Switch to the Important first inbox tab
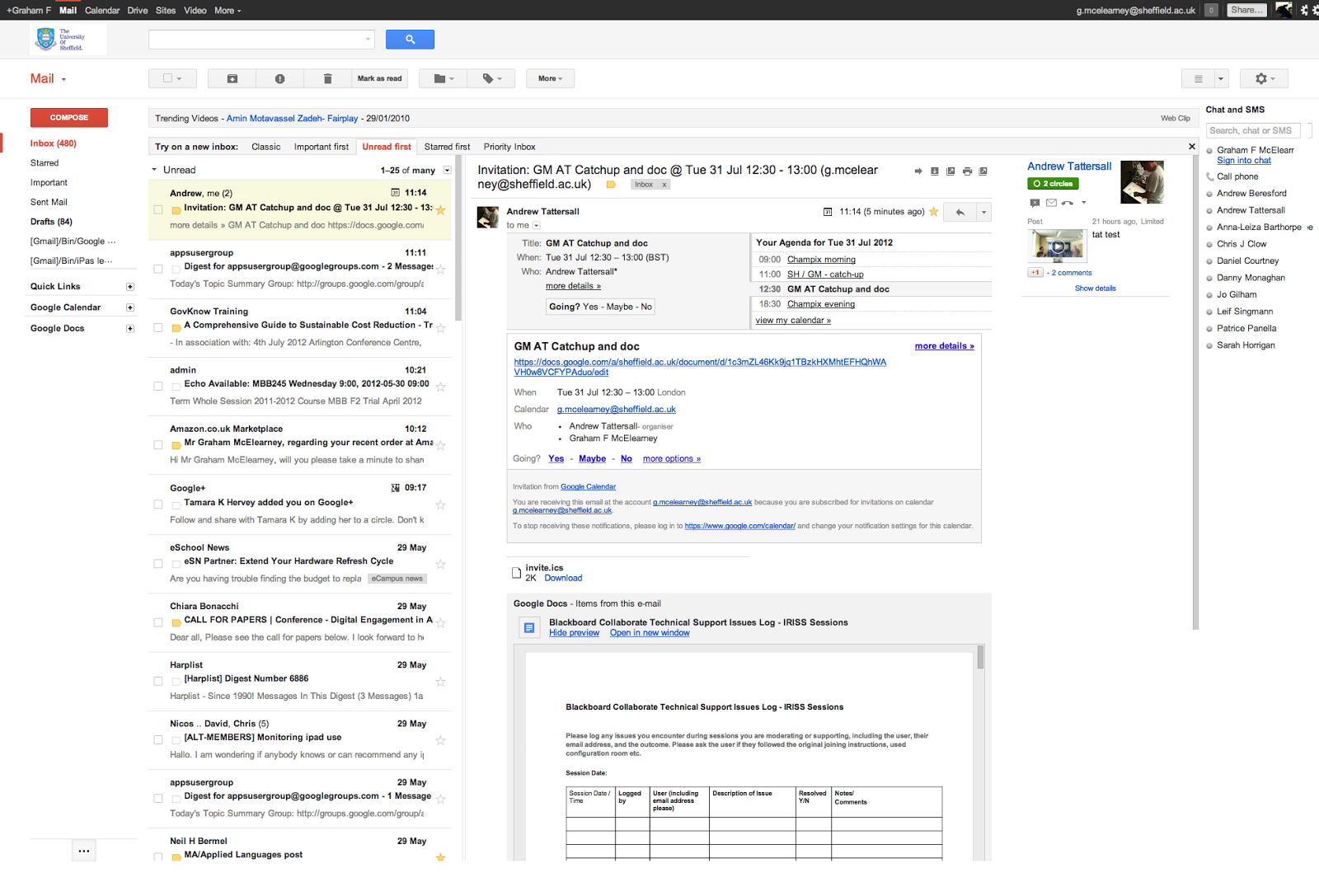 coord(322,147)
